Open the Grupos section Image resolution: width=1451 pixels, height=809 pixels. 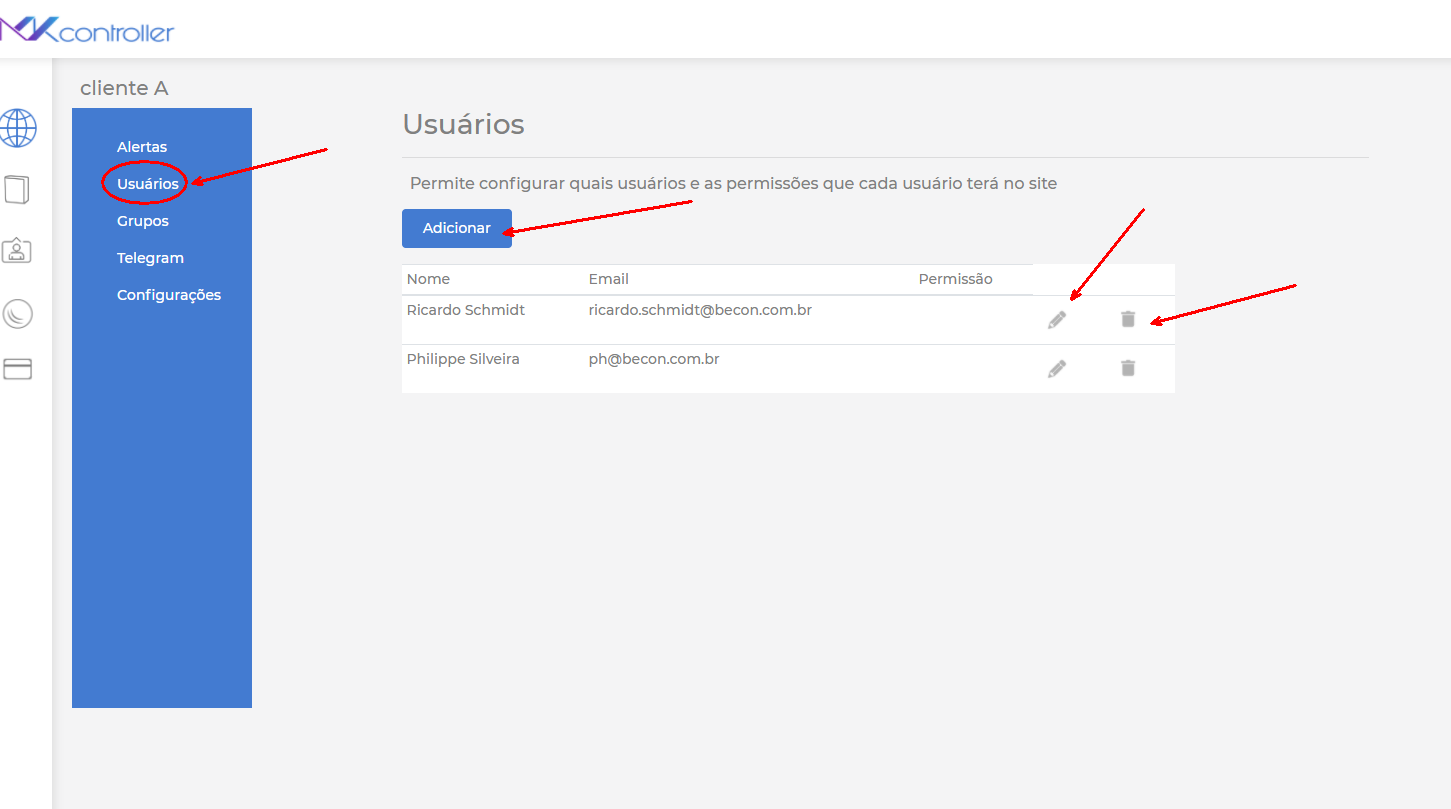(x=142, y=220)
